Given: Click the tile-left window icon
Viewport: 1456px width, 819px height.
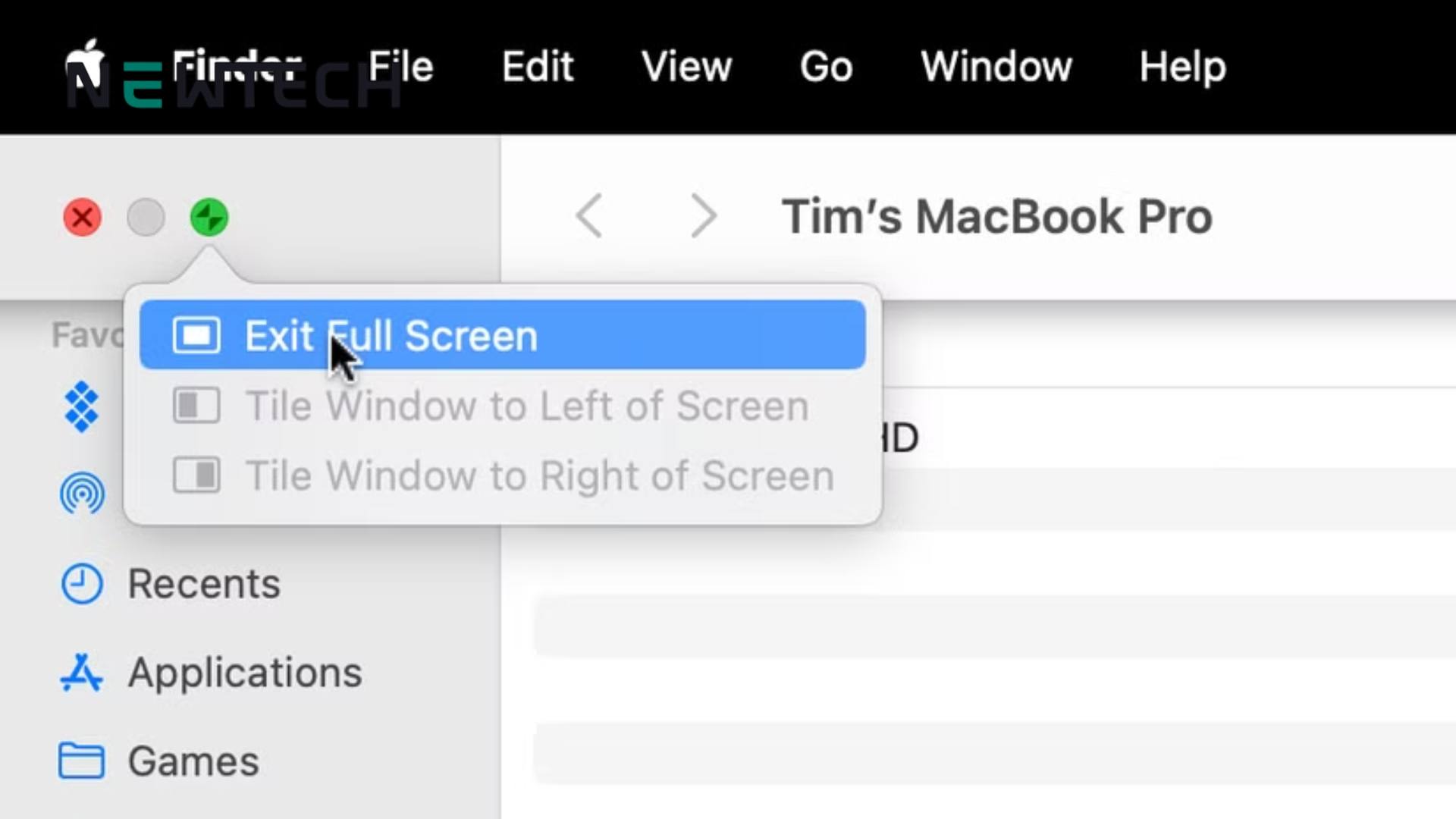Looking at the screenshot, I should [196, 406].
